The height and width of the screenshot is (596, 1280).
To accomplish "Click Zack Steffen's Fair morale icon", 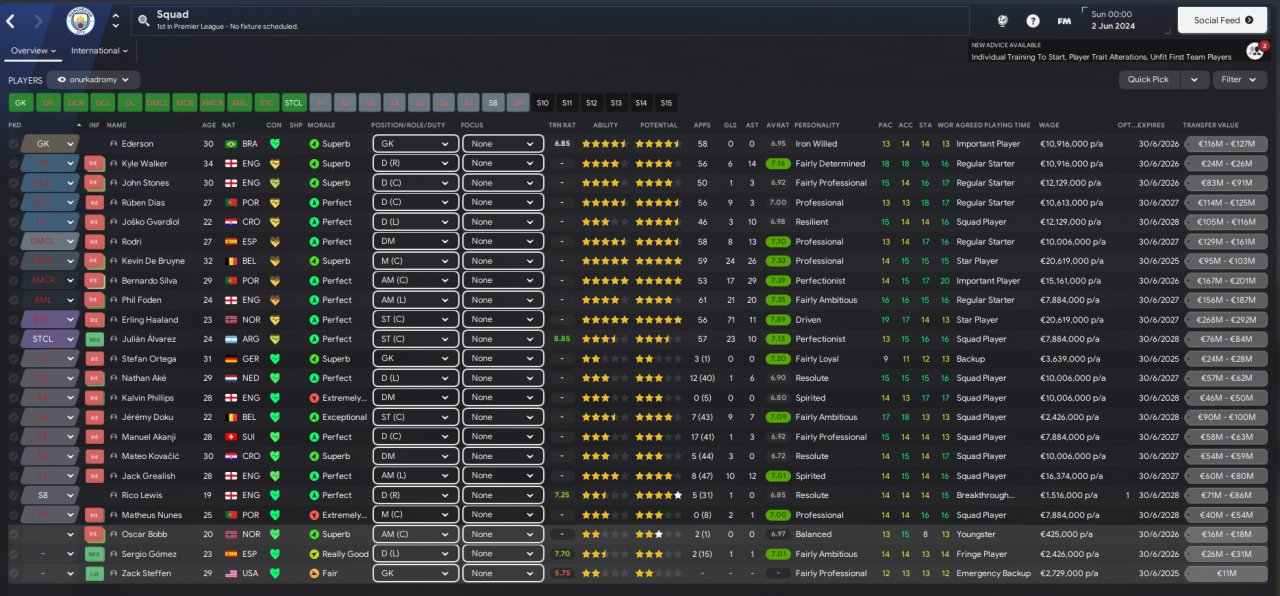I will coord(314,573).
